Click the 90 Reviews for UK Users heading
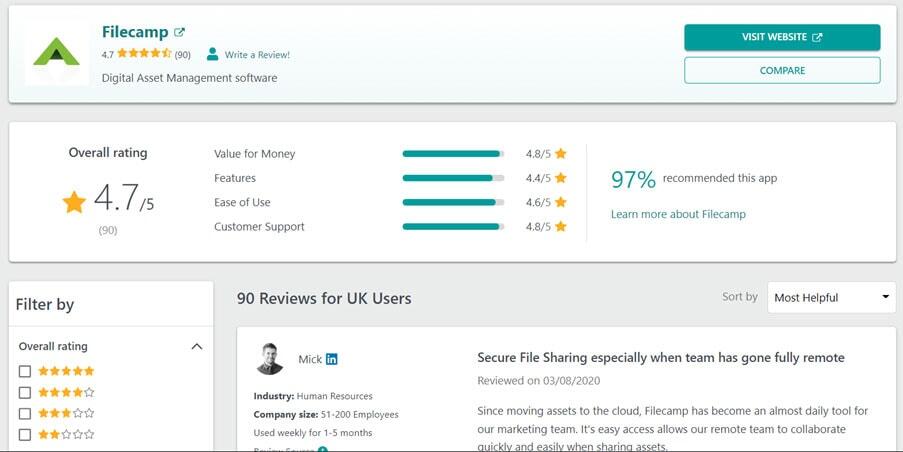 (x=324, y=298)
